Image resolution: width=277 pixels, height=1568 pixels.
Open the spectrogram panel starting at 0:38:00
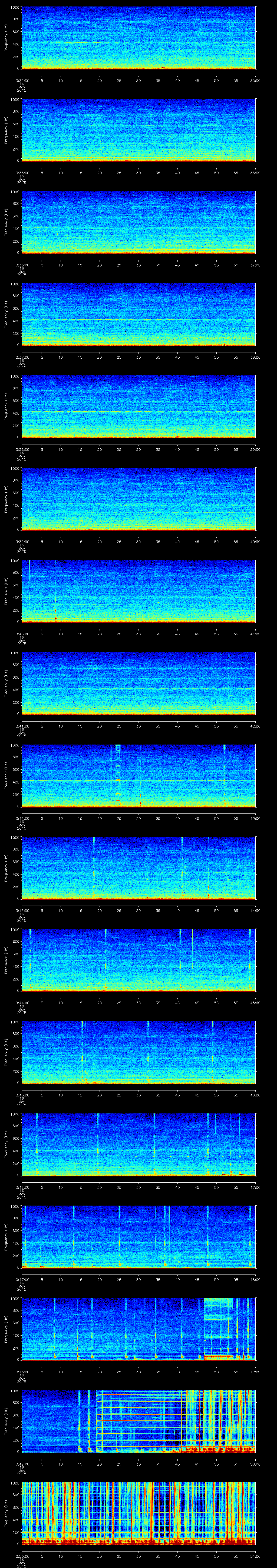(138, 406)
